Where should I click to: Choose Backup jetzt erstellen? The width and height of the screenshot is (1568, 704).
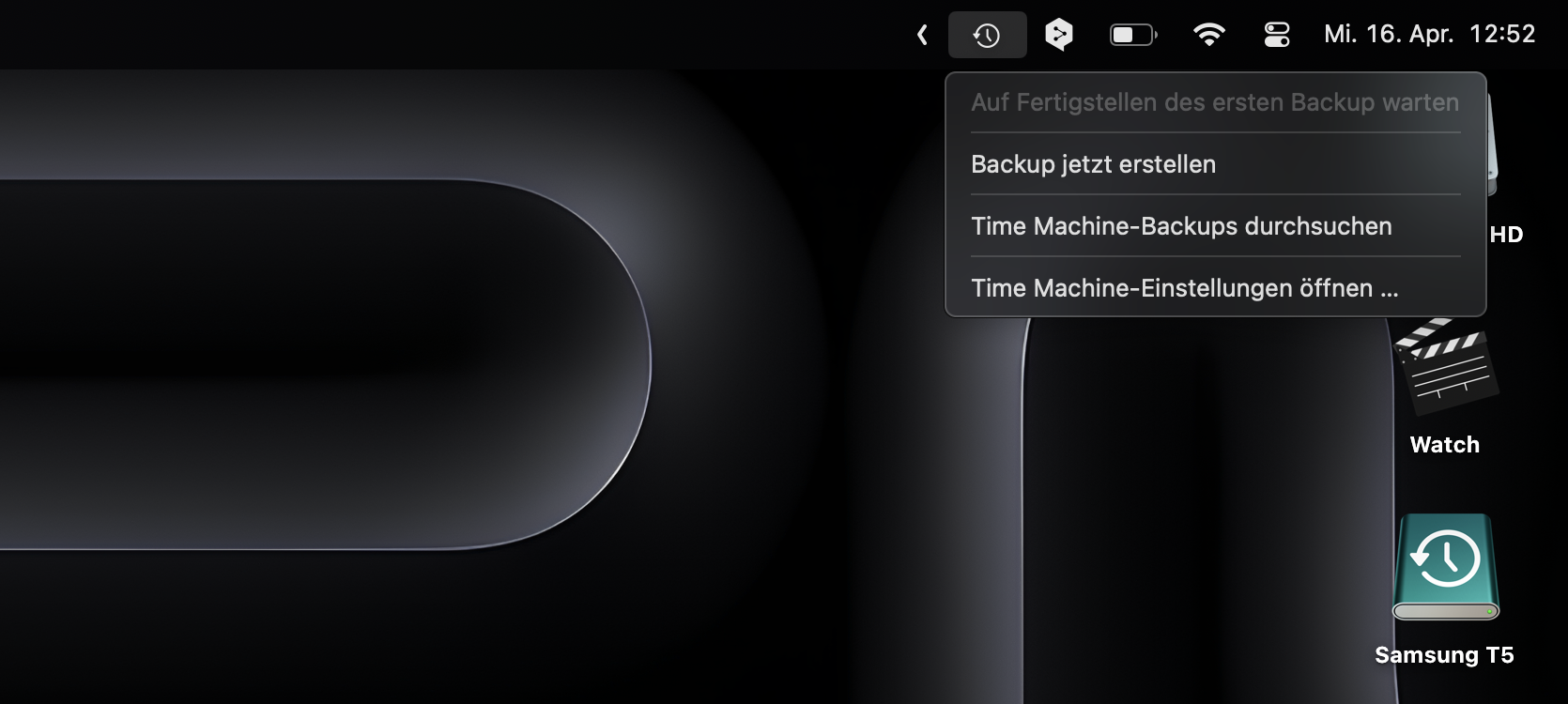(x=1216, y=164)
